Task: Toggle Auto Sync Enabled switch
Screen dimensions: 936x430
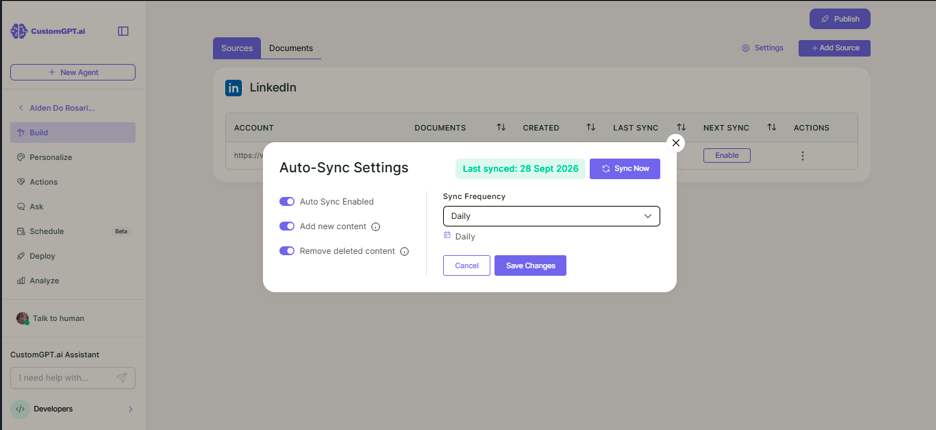Action: (287, 201)
